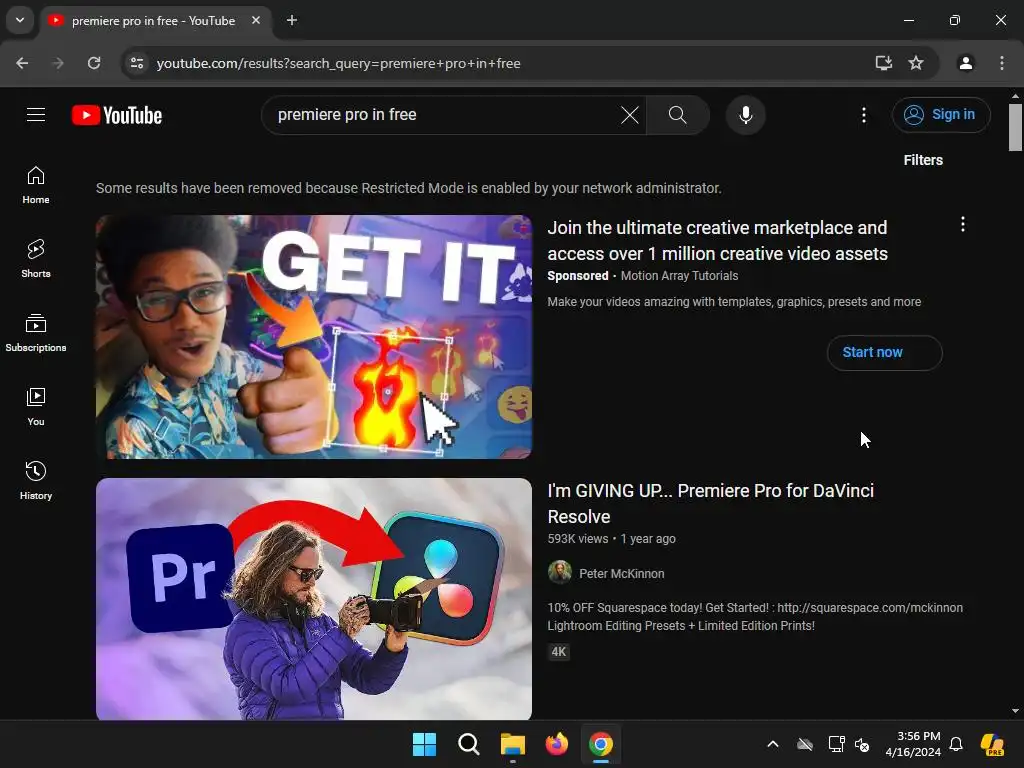
Task: Launch Firefox from the taskbar
Action: [x=556, y=744]
